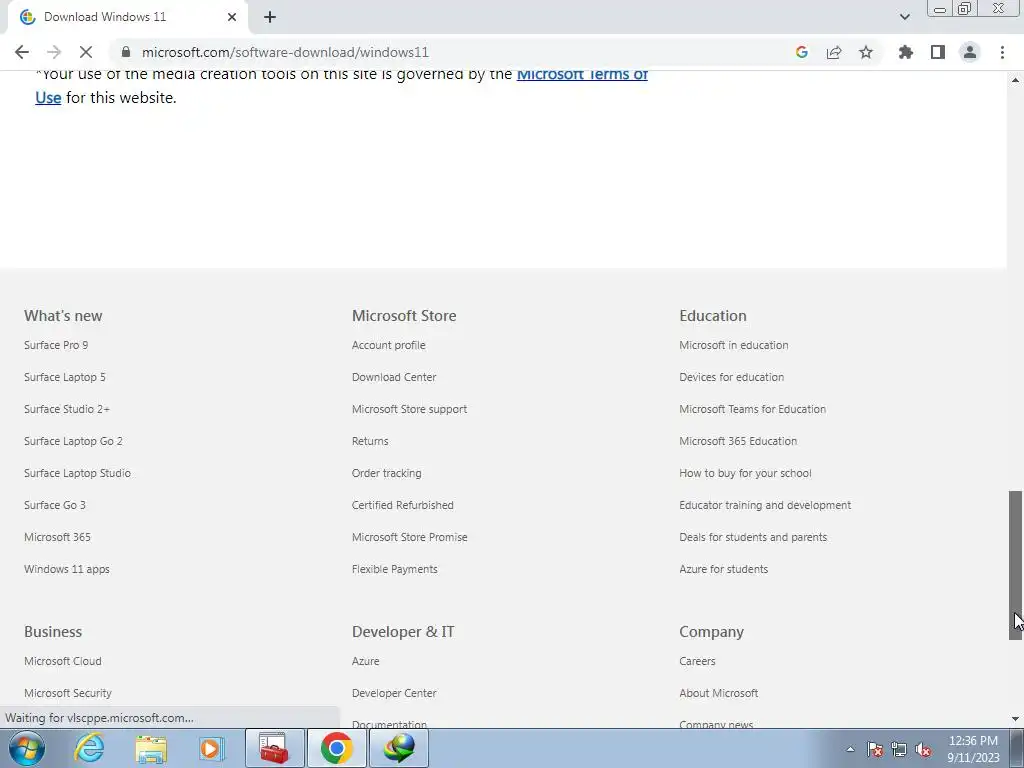Open Devices for education link
The image size is (1024, 768).
(731, 377)
